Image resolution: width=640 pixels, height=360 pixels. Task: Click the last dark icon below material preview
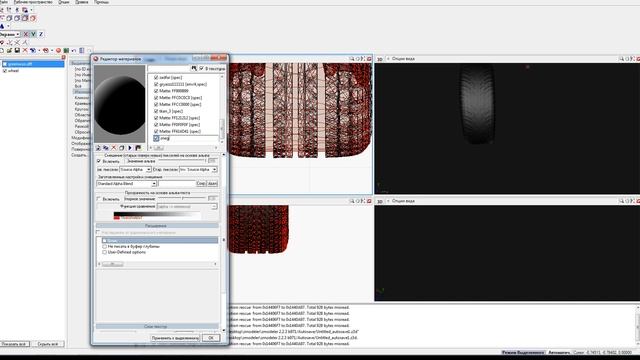coord(138,148)
